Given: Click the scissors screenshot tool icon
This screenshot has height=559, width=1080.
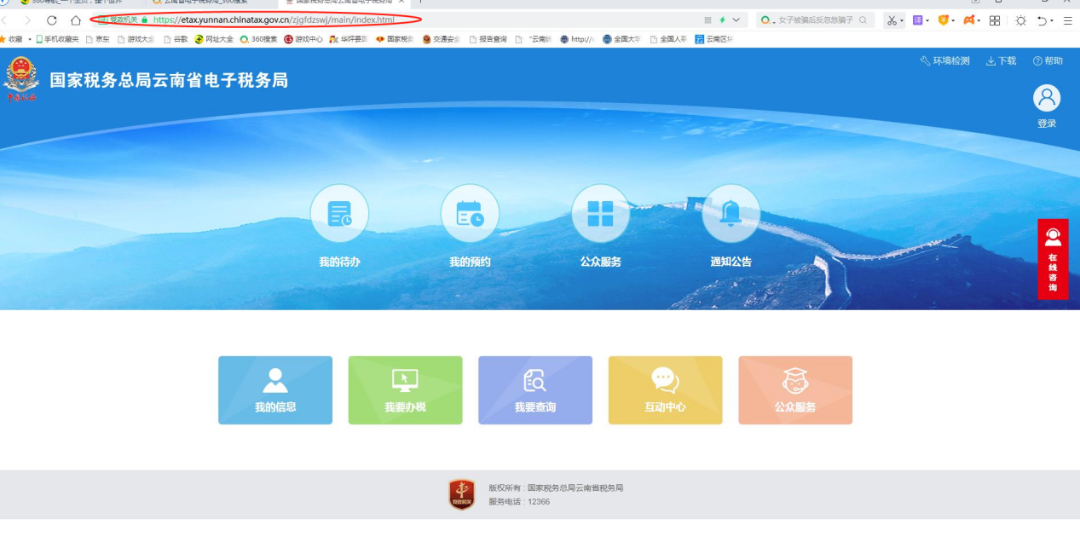Looking at the screenshot, I should coord(892,21).
